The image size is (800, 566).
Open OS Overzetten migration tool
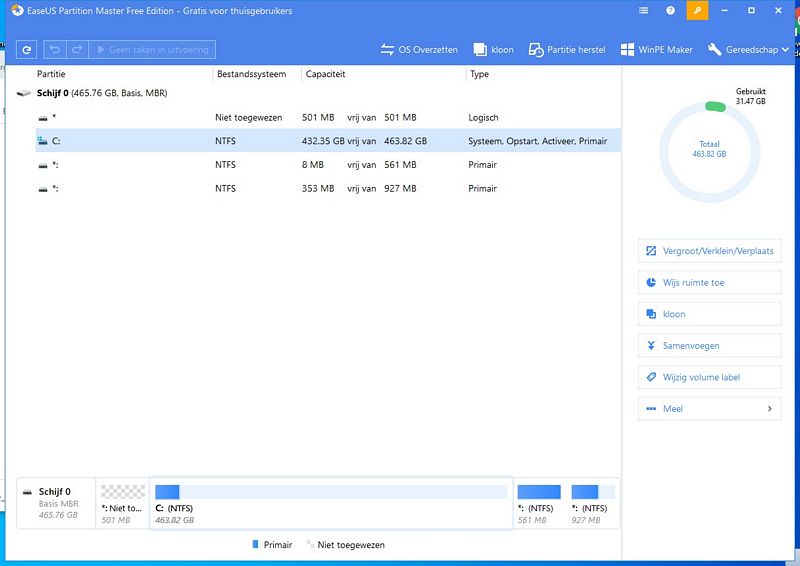419,50
